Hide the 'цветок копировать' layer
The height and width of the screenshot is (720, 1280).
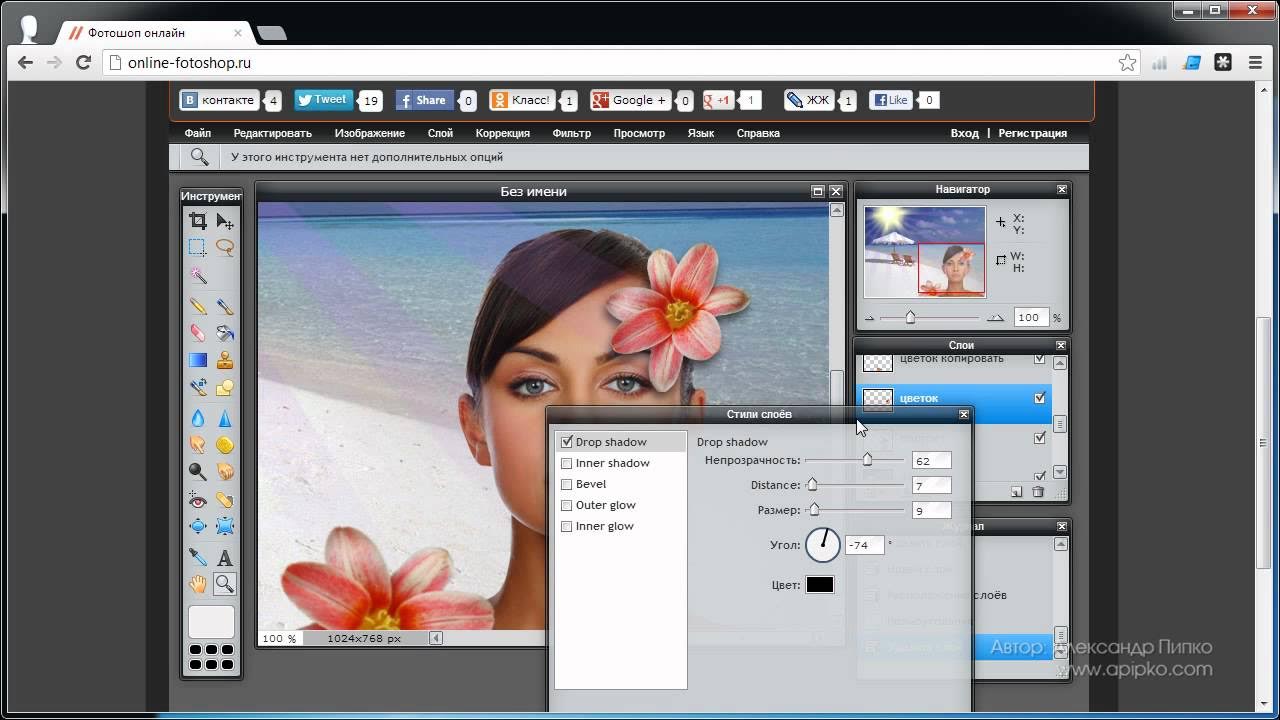pyautogui.click(x=1040, y=359)
